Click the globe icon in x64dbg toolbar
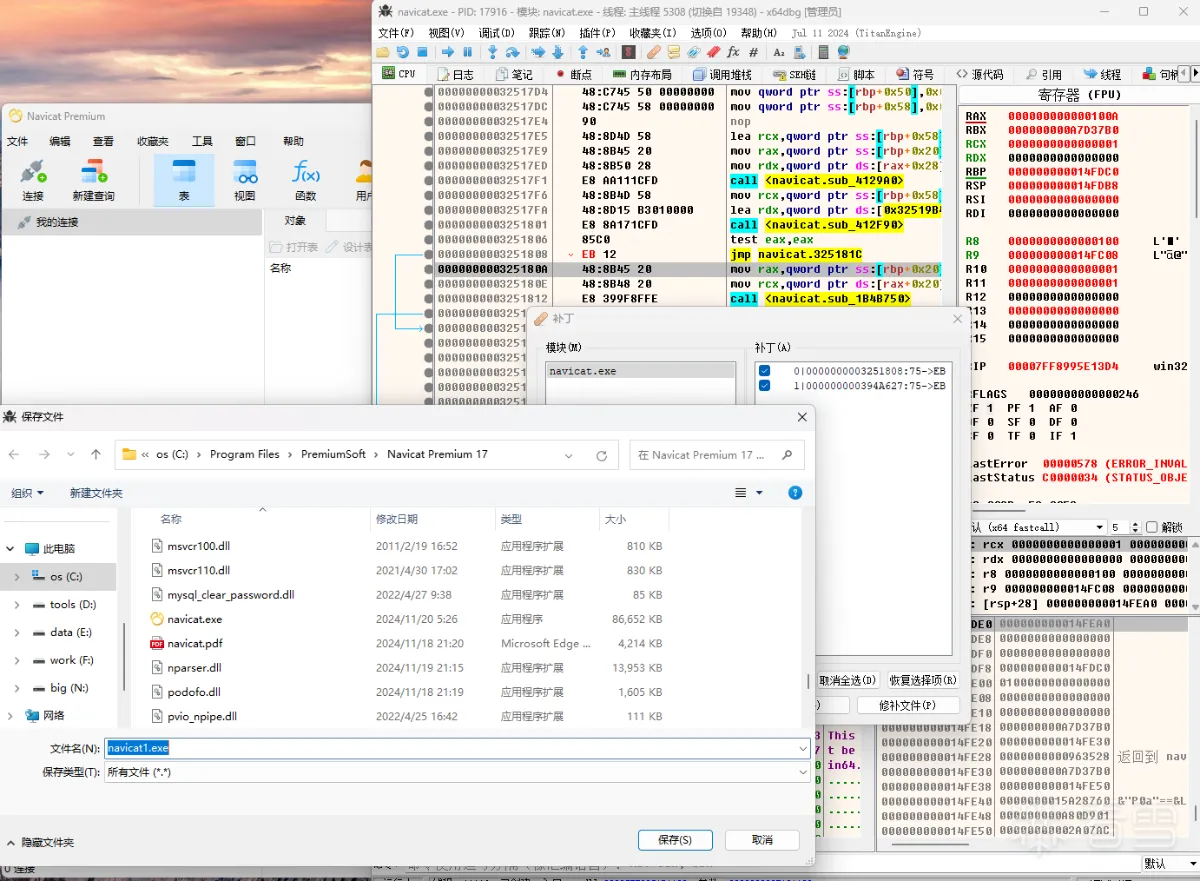The width and height of the screenshot is (1200, 881). click(843, 52)
